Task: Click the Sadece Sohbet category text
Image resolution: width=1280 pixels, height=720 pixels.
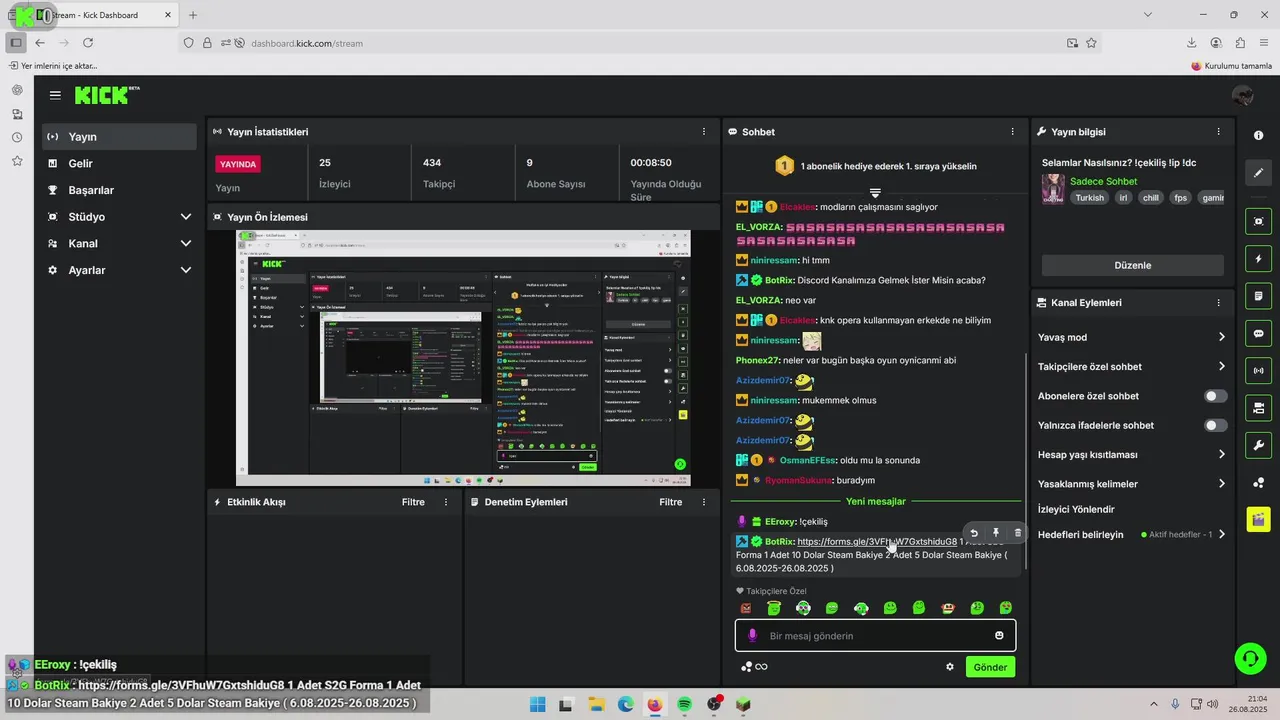Action: (x=1103, y=181)
